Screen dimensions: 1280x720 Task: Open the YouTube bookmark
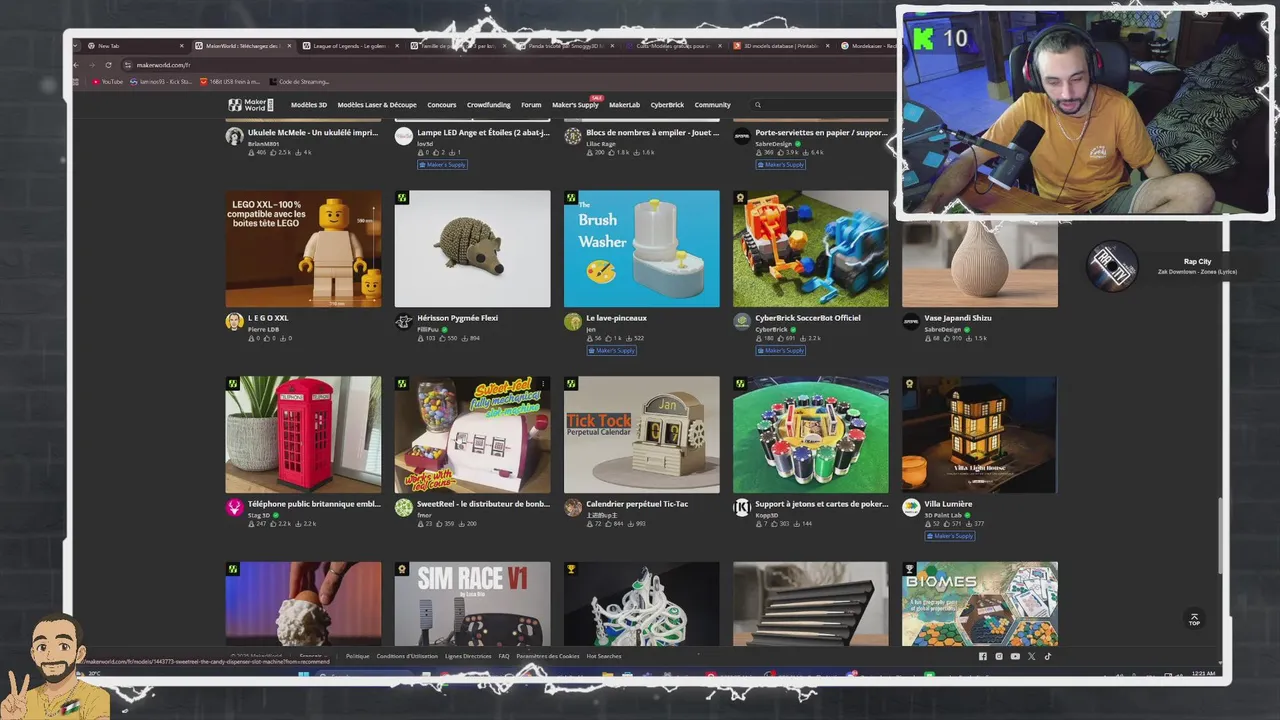coord(106,82)
